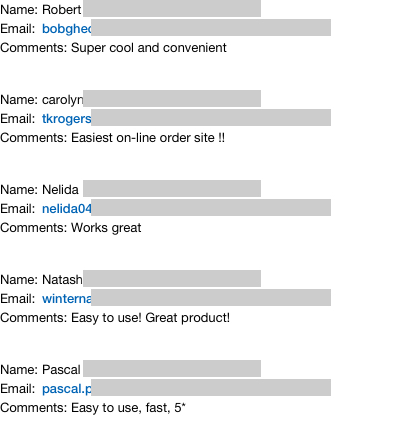Open the tkrogers email link
The image size is (400, 440).
click(67, 119)
